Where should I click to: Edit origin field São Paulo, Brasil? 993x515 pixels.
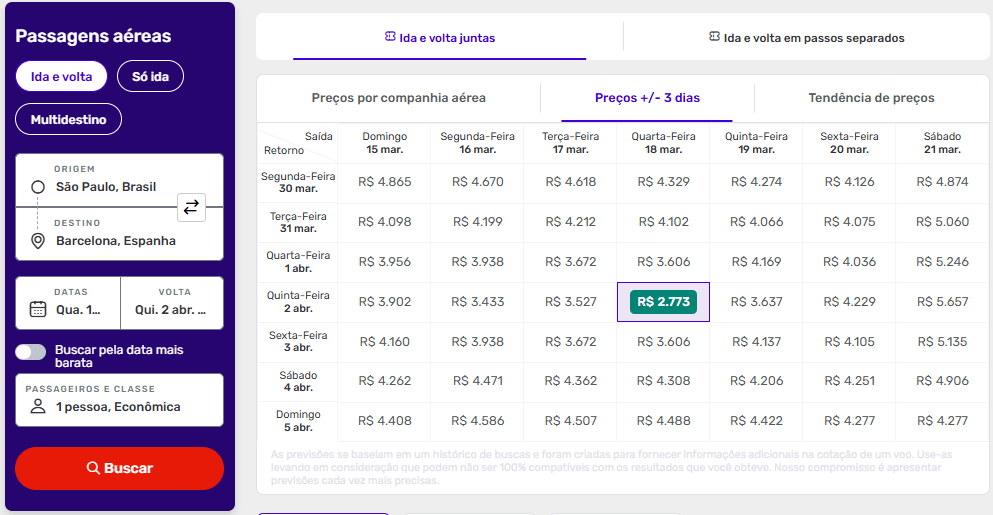click(x=106, y=187)
